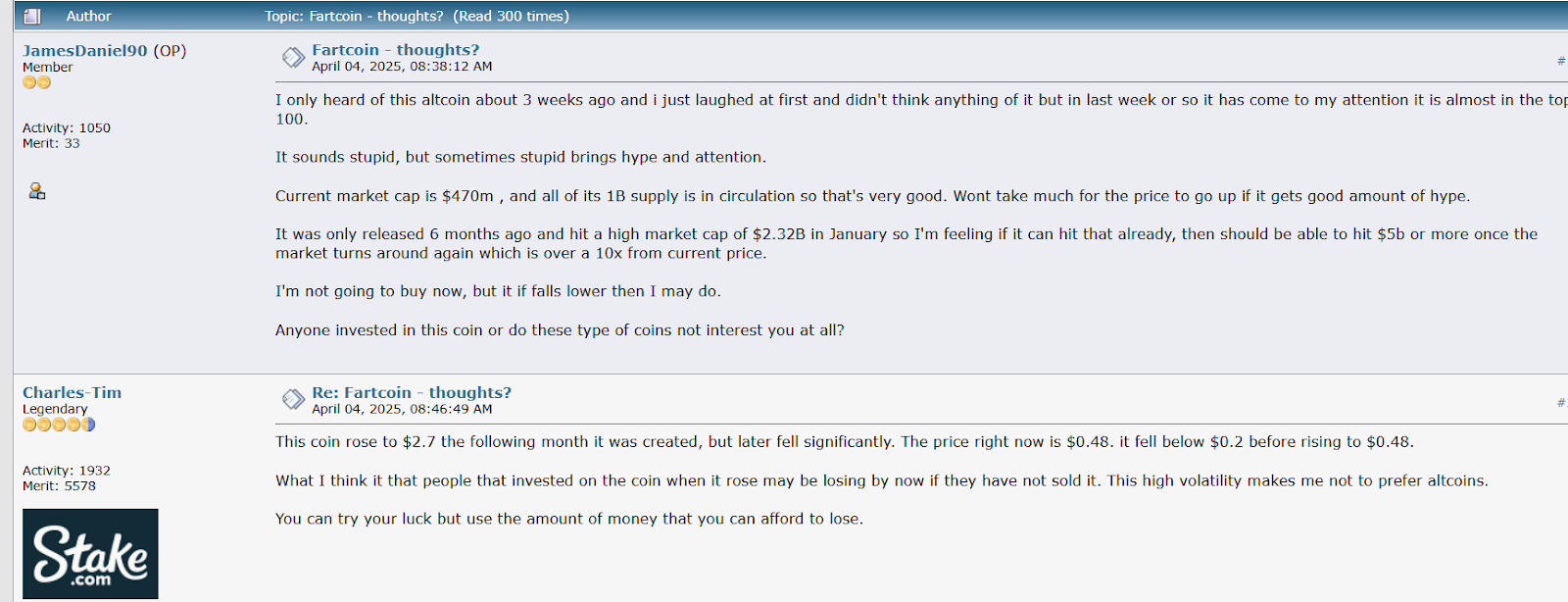Image resolution: width=1568 pixels, height=602 pixels.
Task: Click the reply's post number link at right edge
Action: point(1562,402)
